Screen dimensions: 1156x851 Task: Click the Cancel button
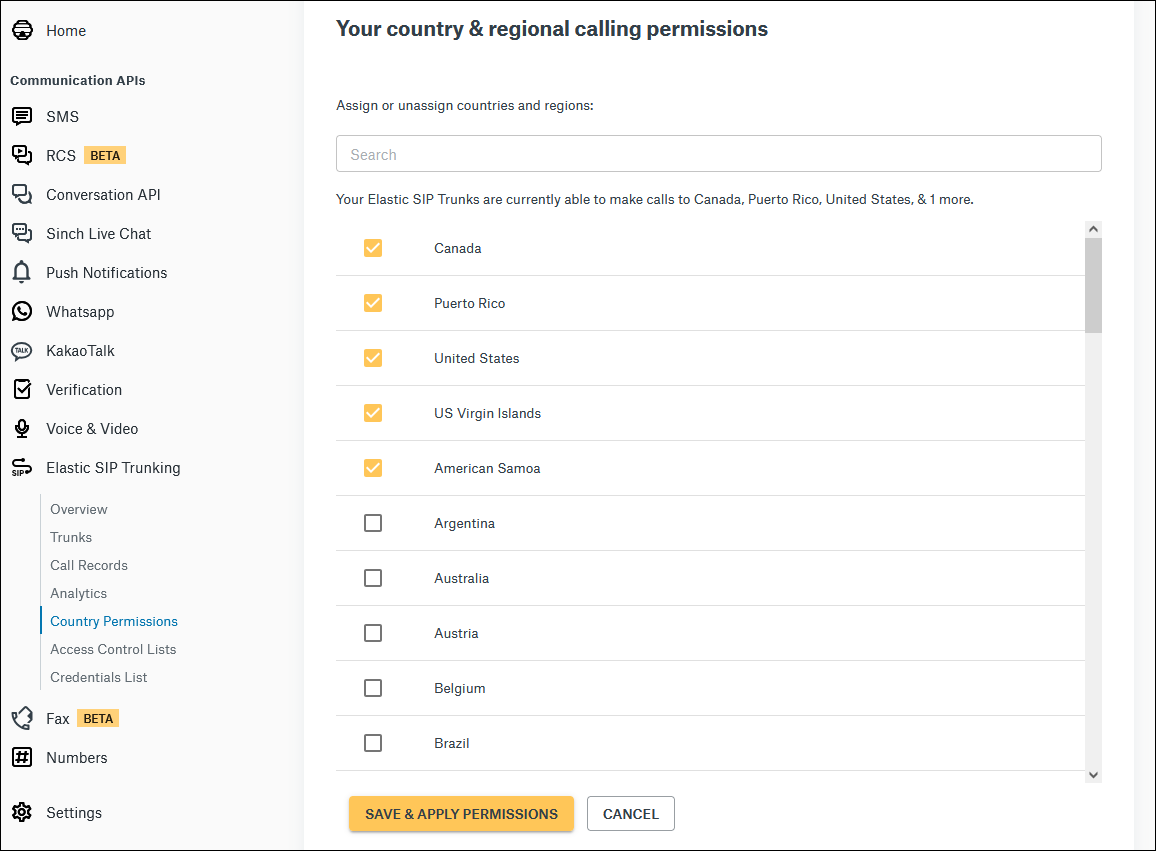click(x=630, y=813)
